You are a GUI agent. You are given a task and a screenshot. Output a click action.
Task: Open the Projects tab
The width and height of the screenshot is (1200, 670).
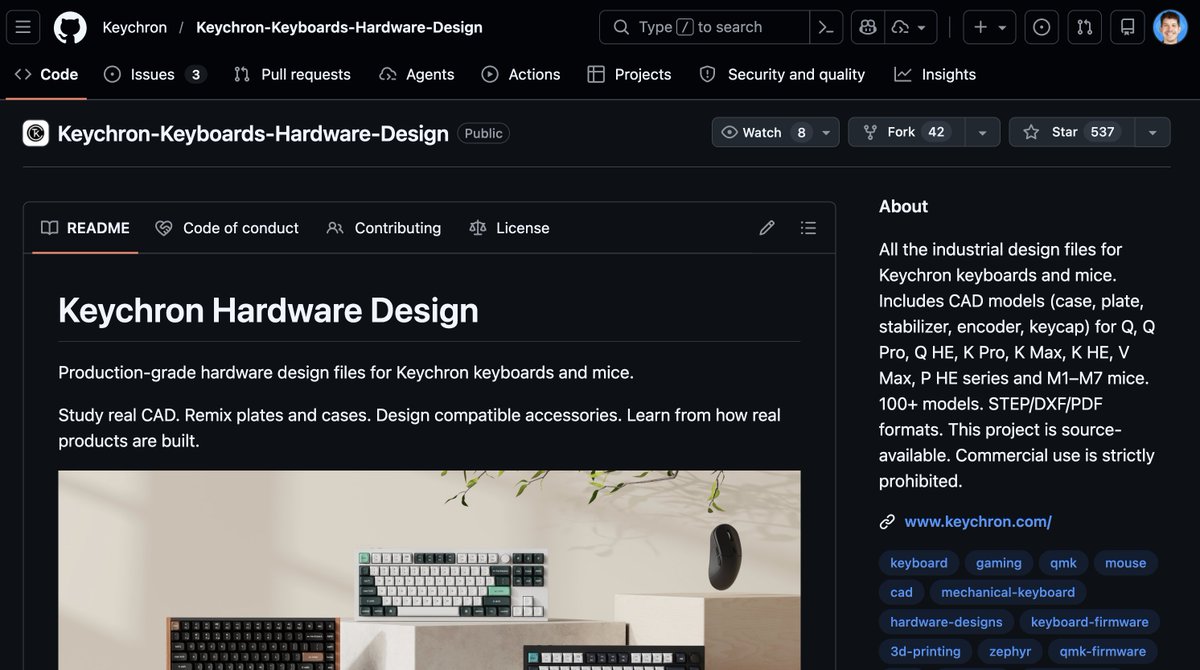point(630,74)
